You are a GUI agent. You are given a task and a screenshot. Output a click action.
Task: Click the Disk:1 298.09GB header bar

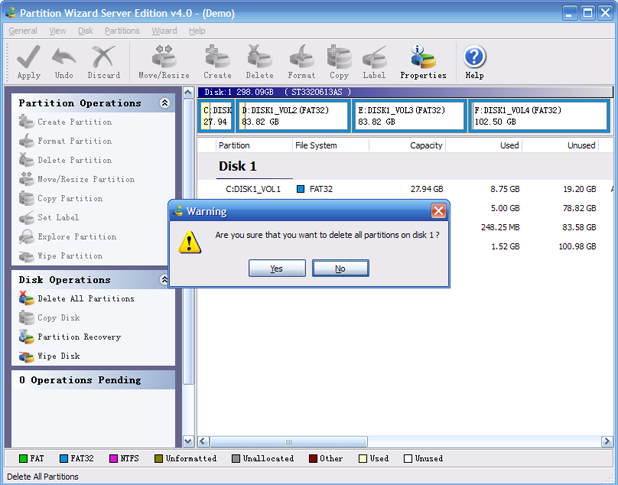click(405, 92)
